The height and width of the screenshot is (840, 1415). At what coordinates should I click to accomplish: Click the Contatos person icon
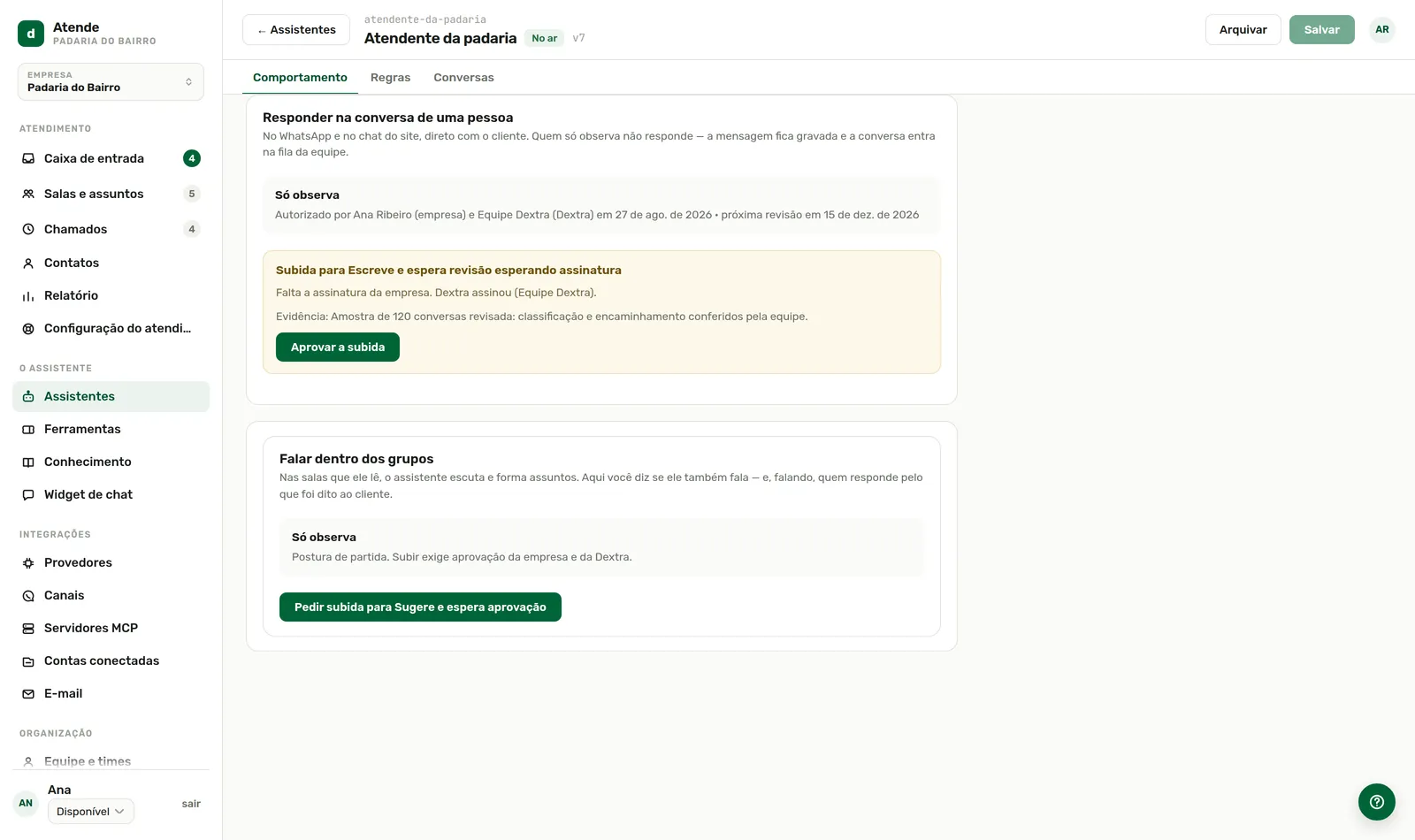(x=28, y=263)
